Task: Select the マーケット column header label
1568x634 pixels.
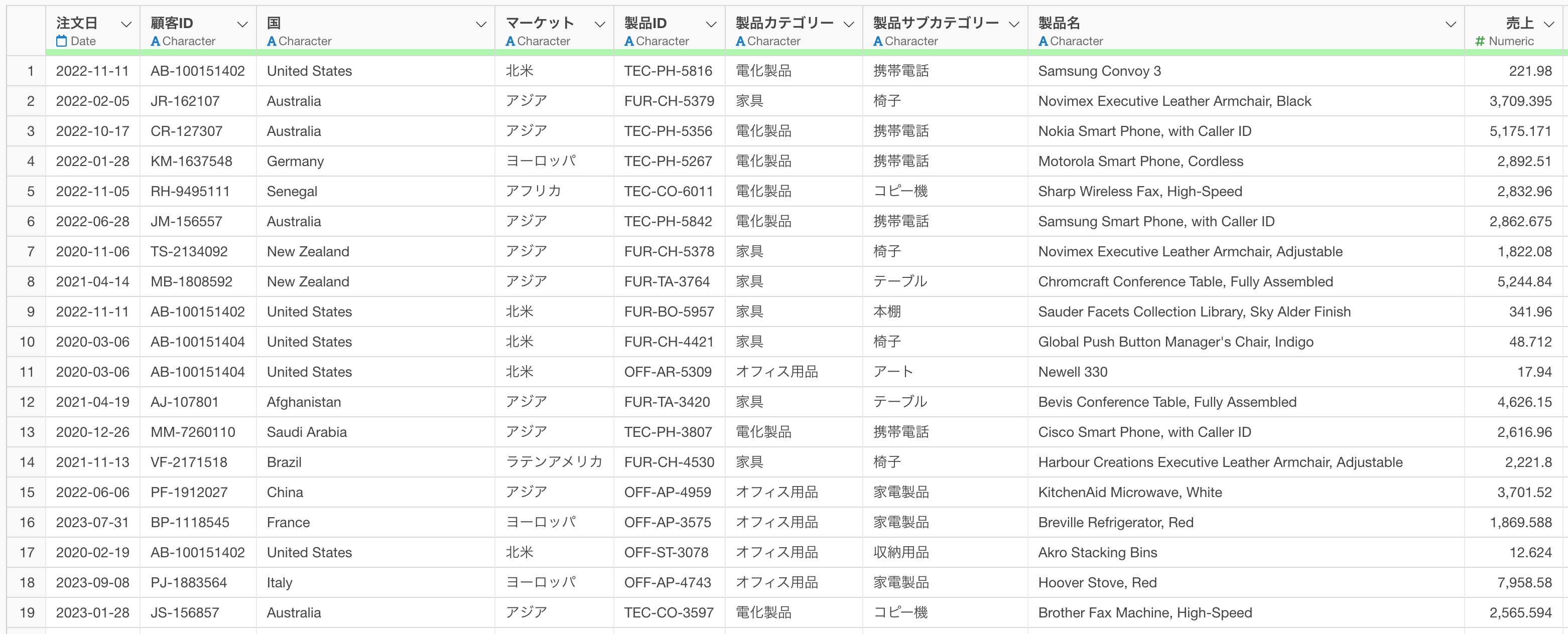Action: 540,23
